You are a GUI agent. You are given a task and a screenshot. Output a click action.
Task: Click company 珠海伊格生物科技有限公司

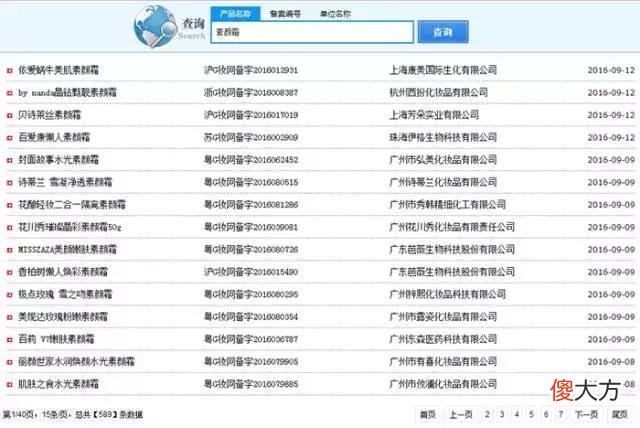pos(443,137)
